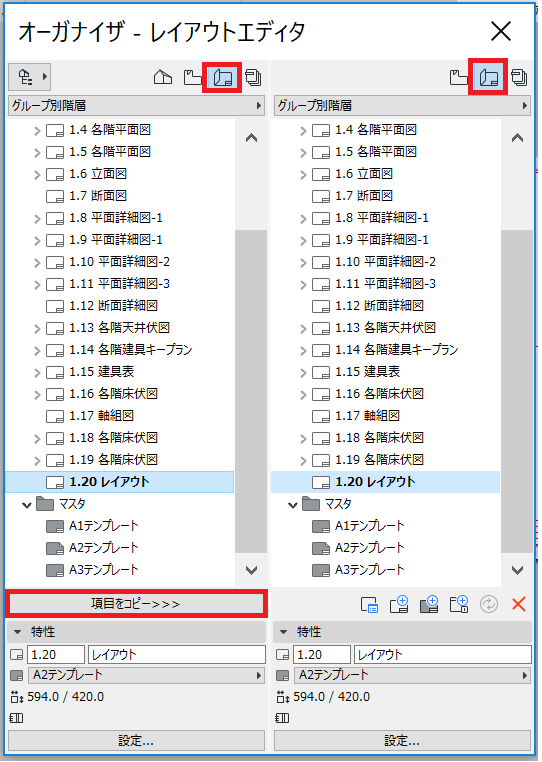Open left グループ別階層 dropdown
This screenshot has width=542, height=762.
[x=137, y=105]
